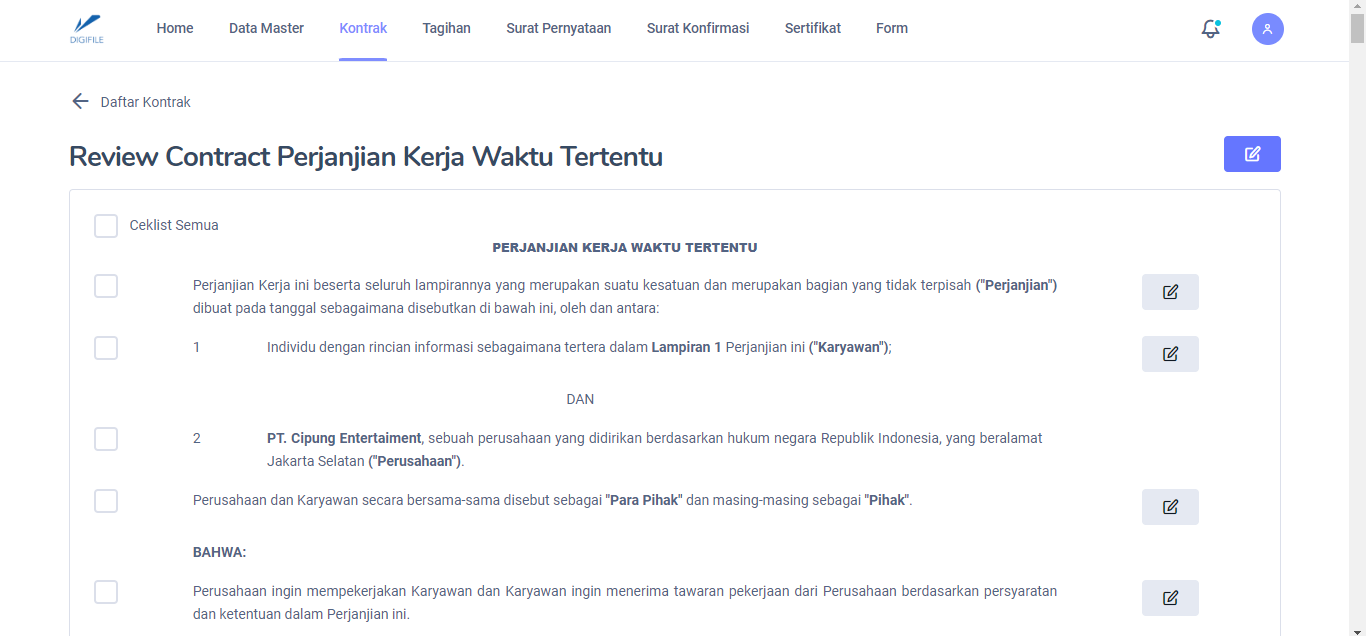The width and height of the screenshot is (1366, 636).
Task: Click the back arrow to Daftar Kontrak
Action: pyautogui.click(x=80, y=102)
